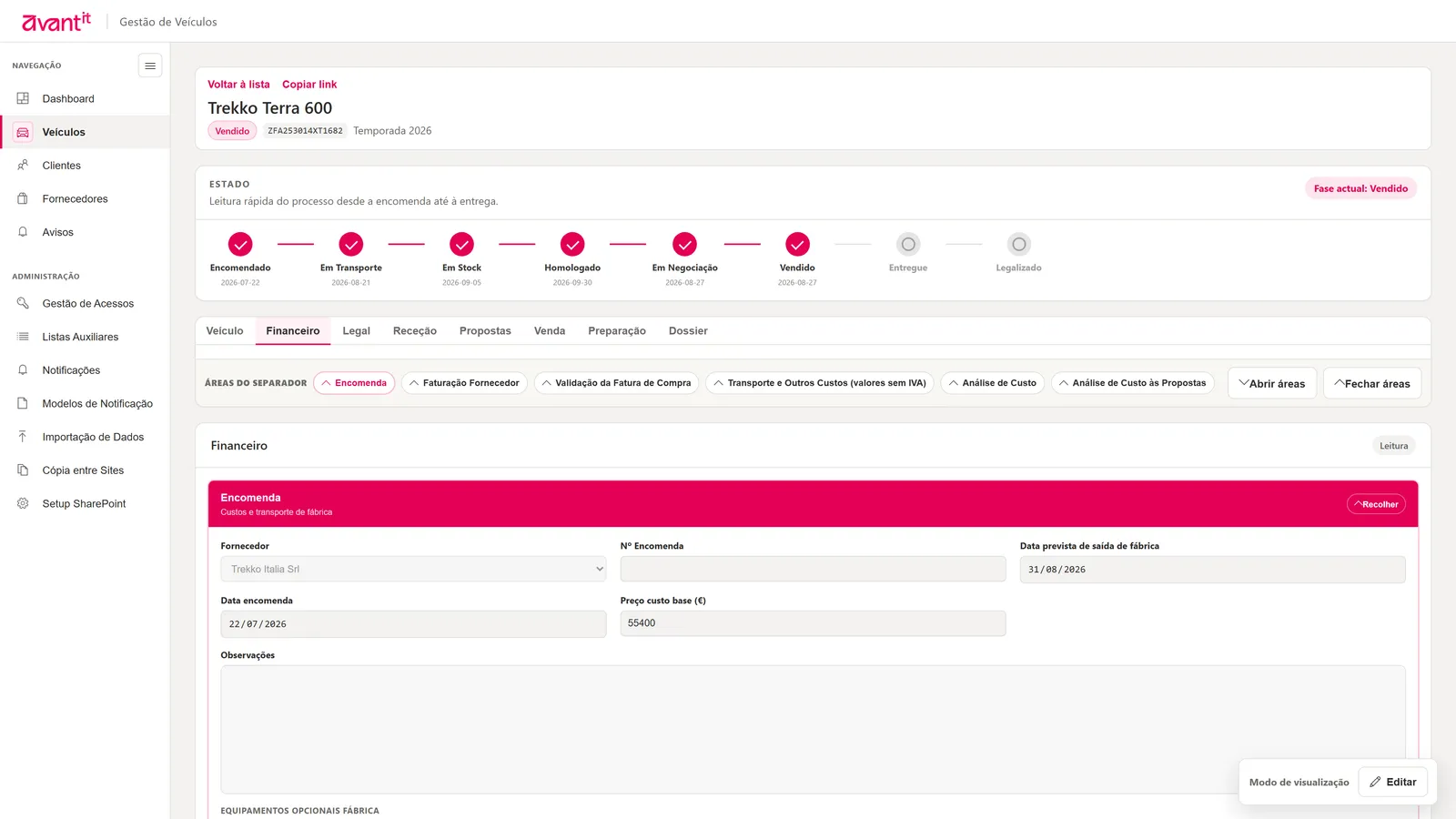Click the Copiar link button

pos(309,85)
